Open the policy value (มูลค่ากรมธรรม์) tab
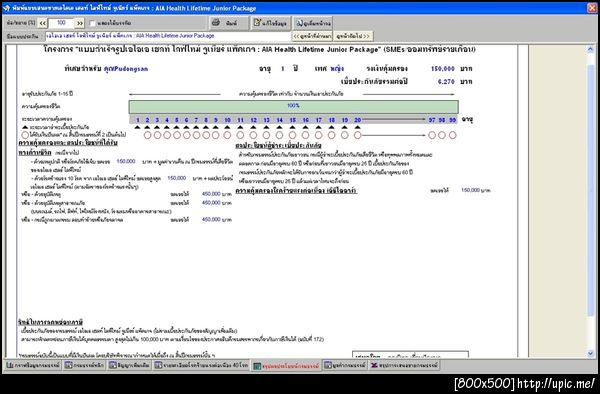This screenshot has width=600, height=394. point(345,365)
